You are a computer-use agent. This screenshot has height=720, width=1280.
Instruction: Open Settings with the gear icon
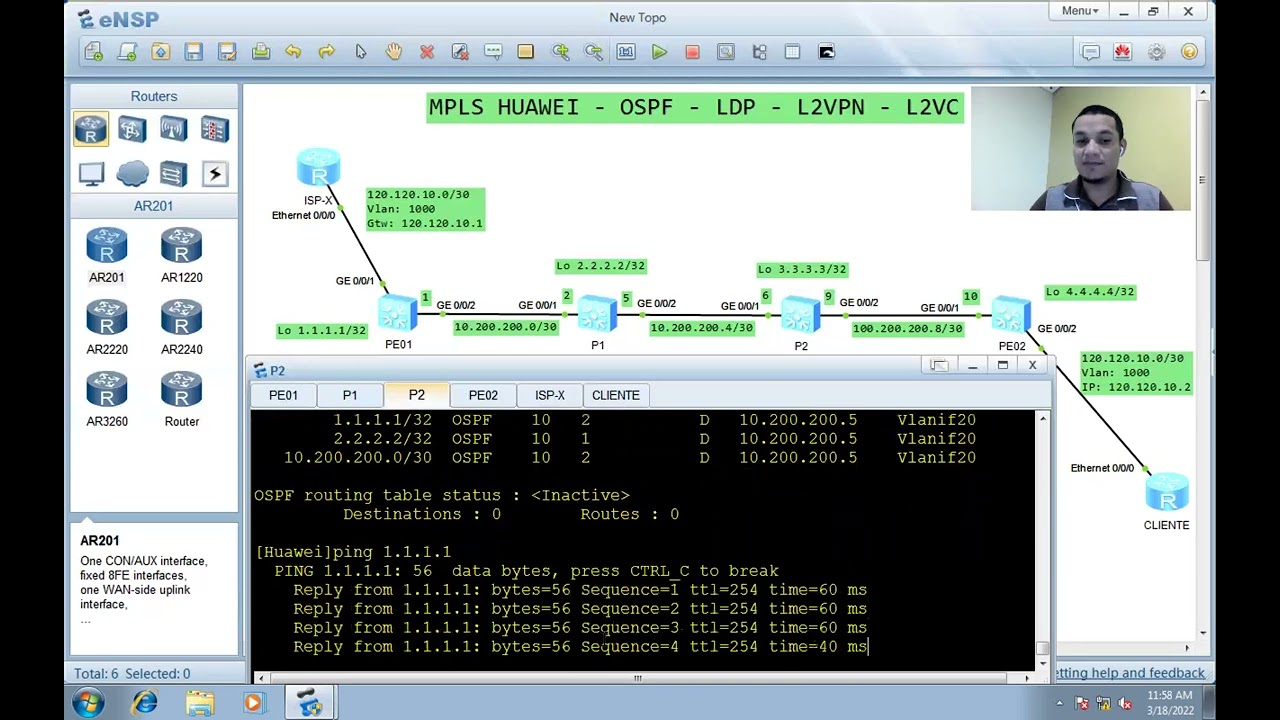[x=1156, y=52]
